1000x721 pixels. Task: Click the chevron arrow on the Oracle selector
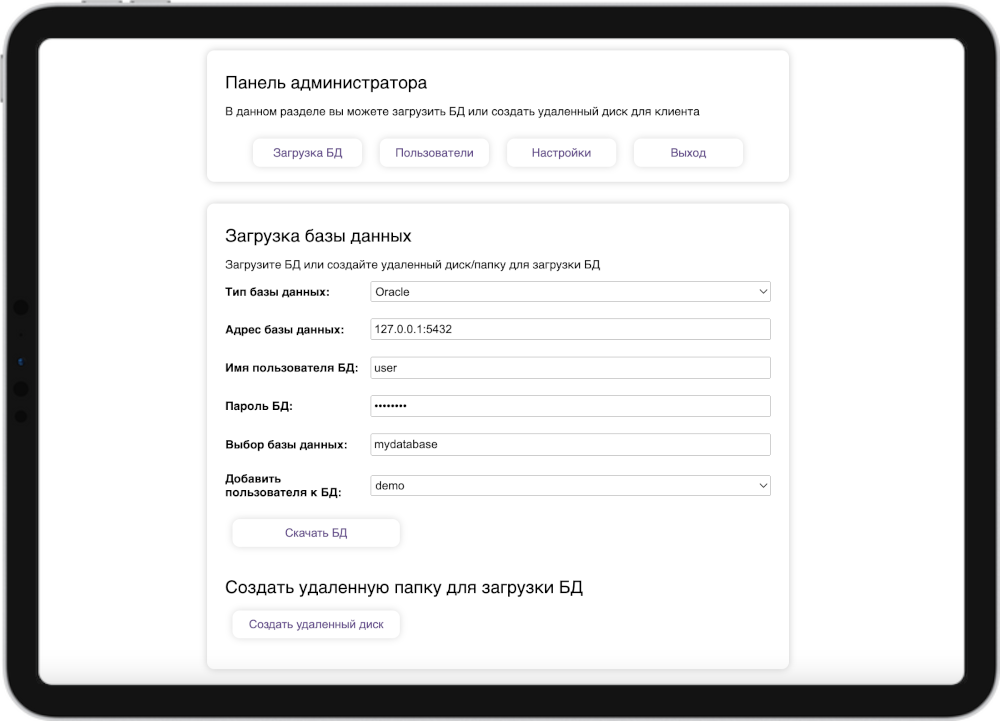[763, 292]
